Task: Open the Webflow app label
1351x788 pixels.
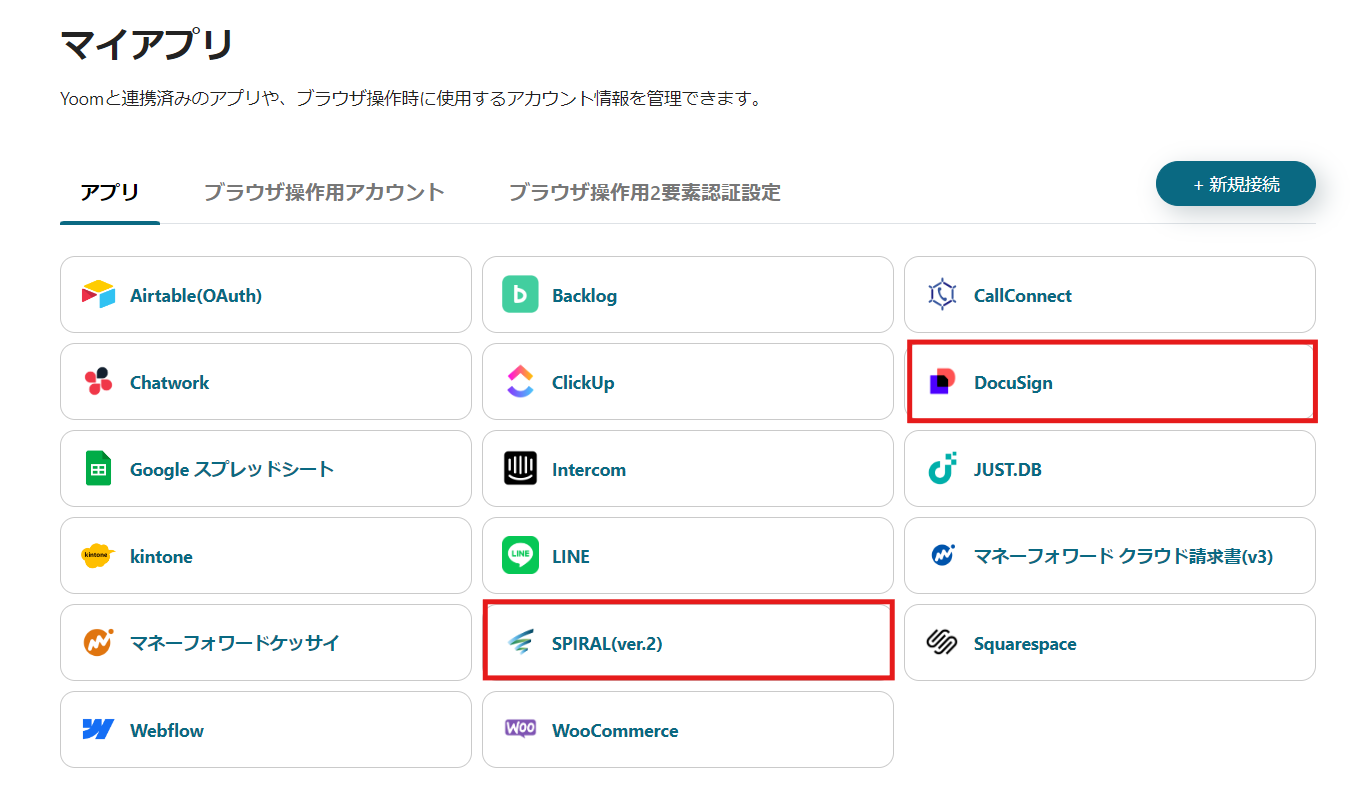Action: pyautogui.click(x=167, y=731)
